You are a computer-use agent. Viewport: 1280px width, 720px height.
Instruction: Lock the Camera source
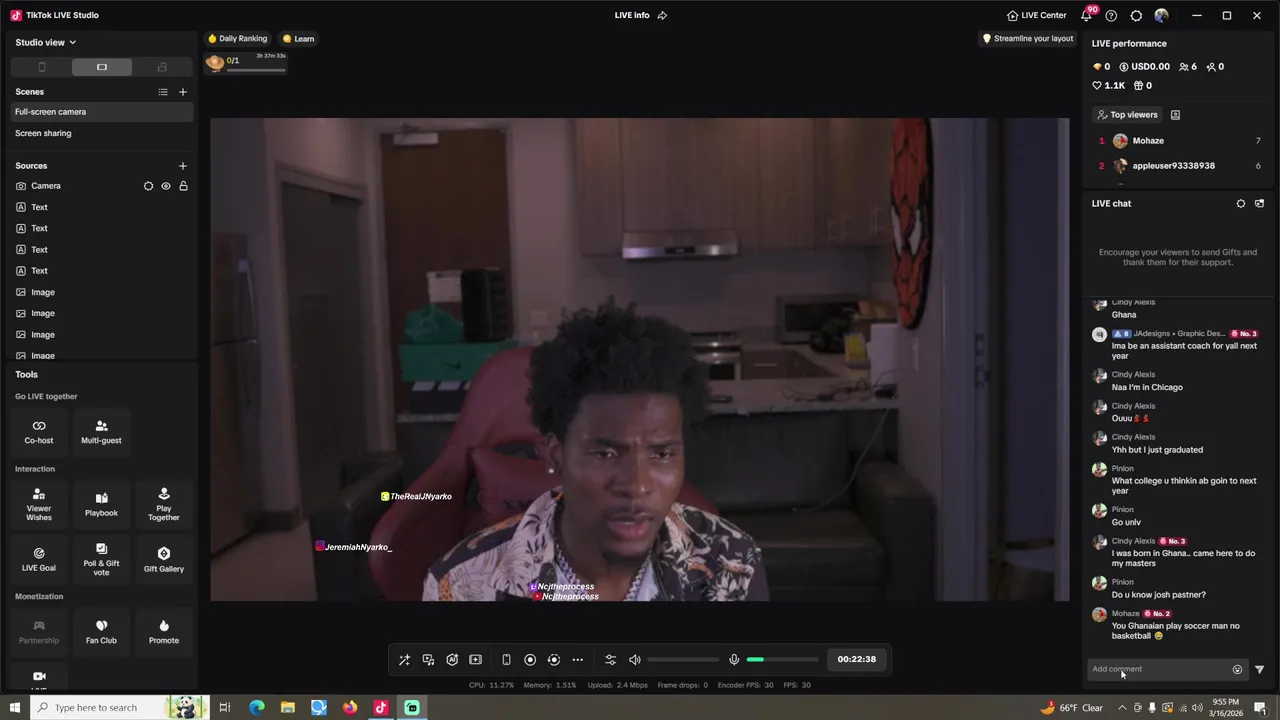[183, 186]
